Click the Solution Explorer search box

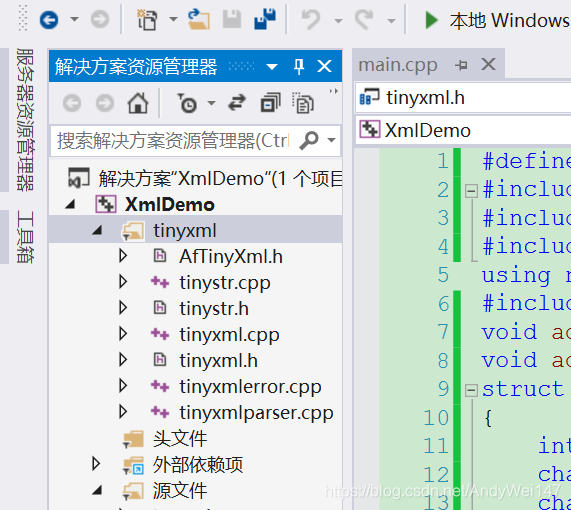pyautogui.click(x=195, y=141)
